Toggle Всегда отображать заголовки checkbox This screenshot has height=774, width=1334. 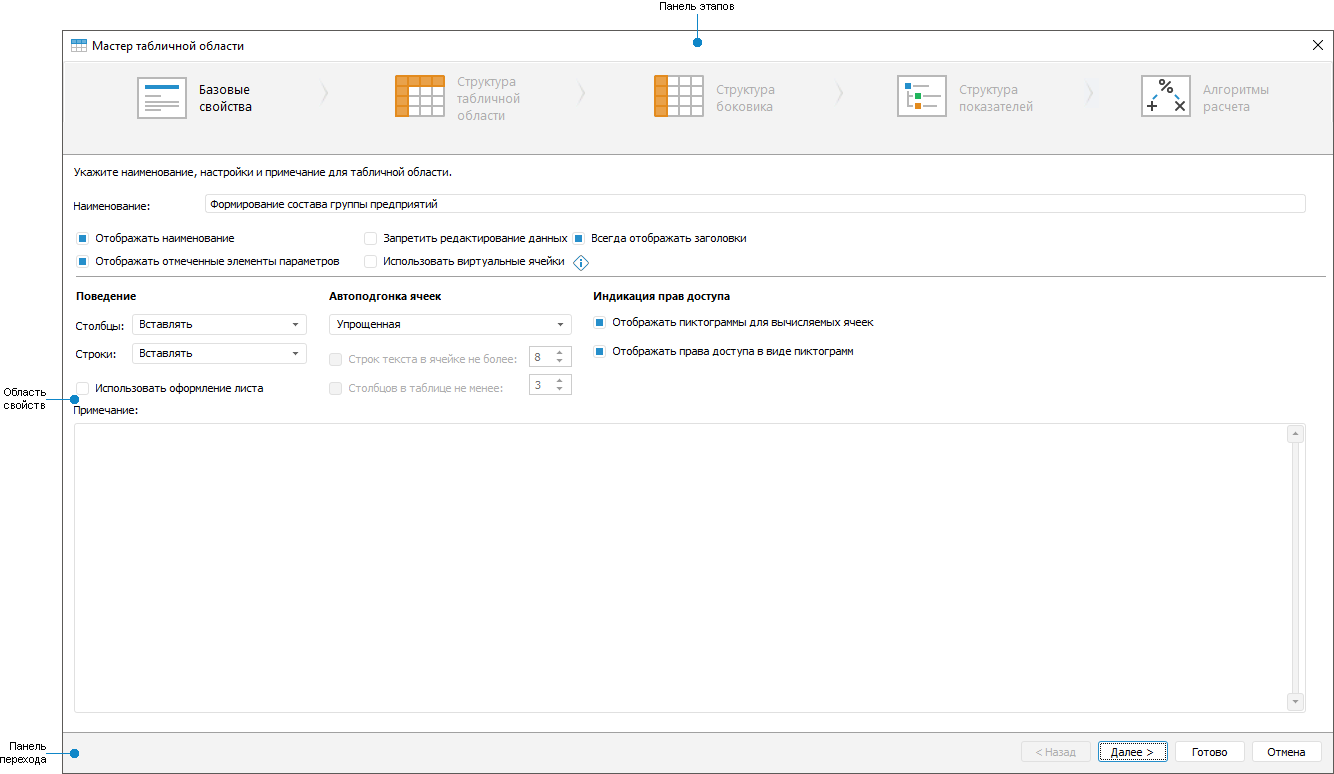[579, 239]
